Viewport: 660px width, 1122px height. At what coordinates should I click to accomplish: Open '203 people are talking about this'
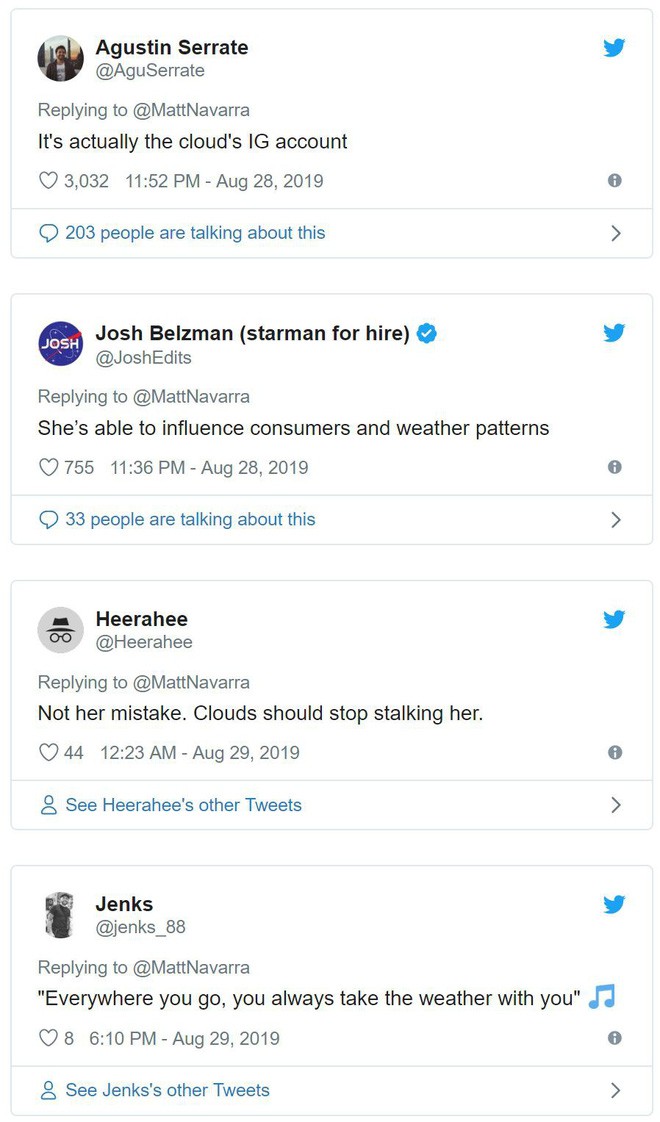[183, 233]
